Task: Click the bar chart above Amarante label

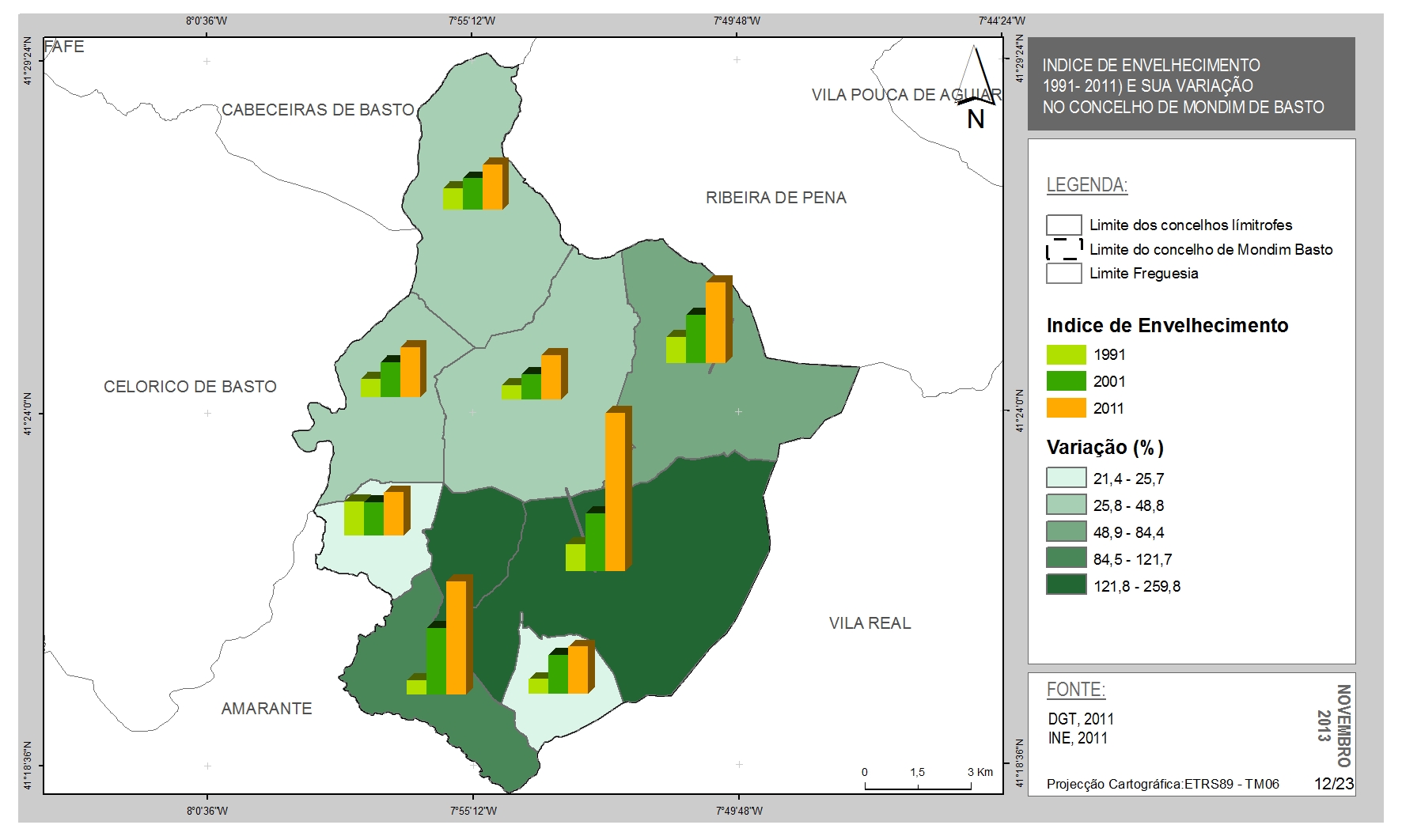Action: pos(440,635)
